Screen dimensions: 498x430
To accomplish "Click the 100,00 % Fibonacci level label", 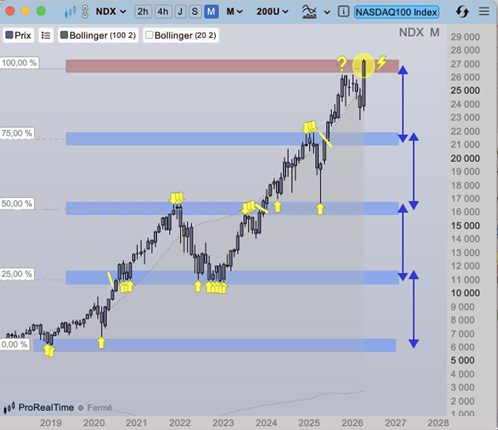I will pos(19,63).
